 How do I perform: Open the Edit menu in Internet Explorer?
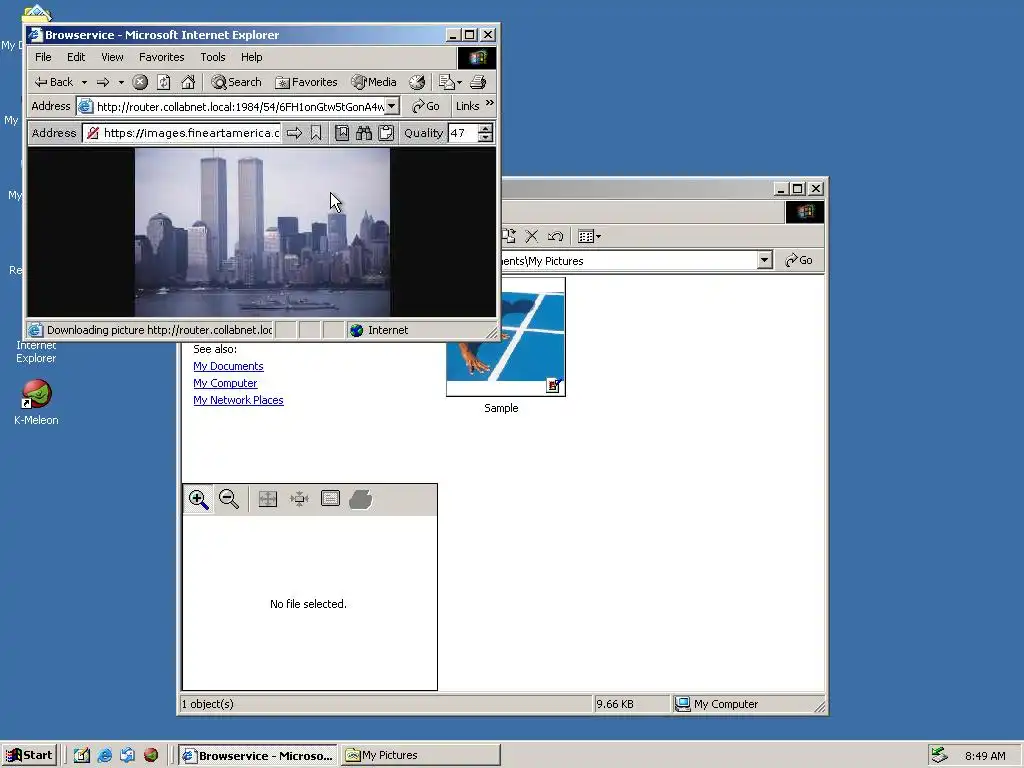pyautogui.click(x=76, y=57)
